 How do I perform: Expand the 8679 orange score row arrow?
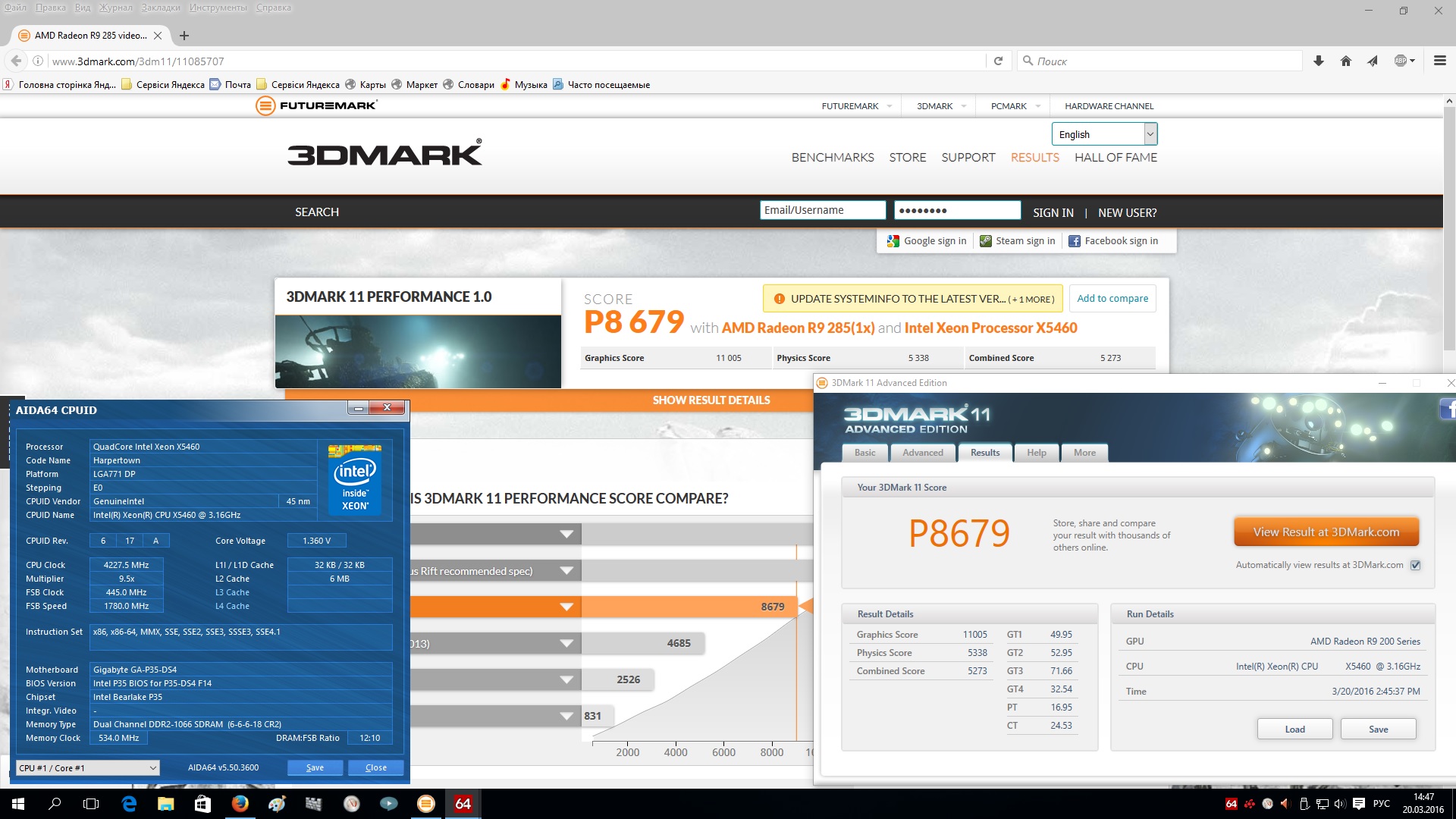point(566,607)
